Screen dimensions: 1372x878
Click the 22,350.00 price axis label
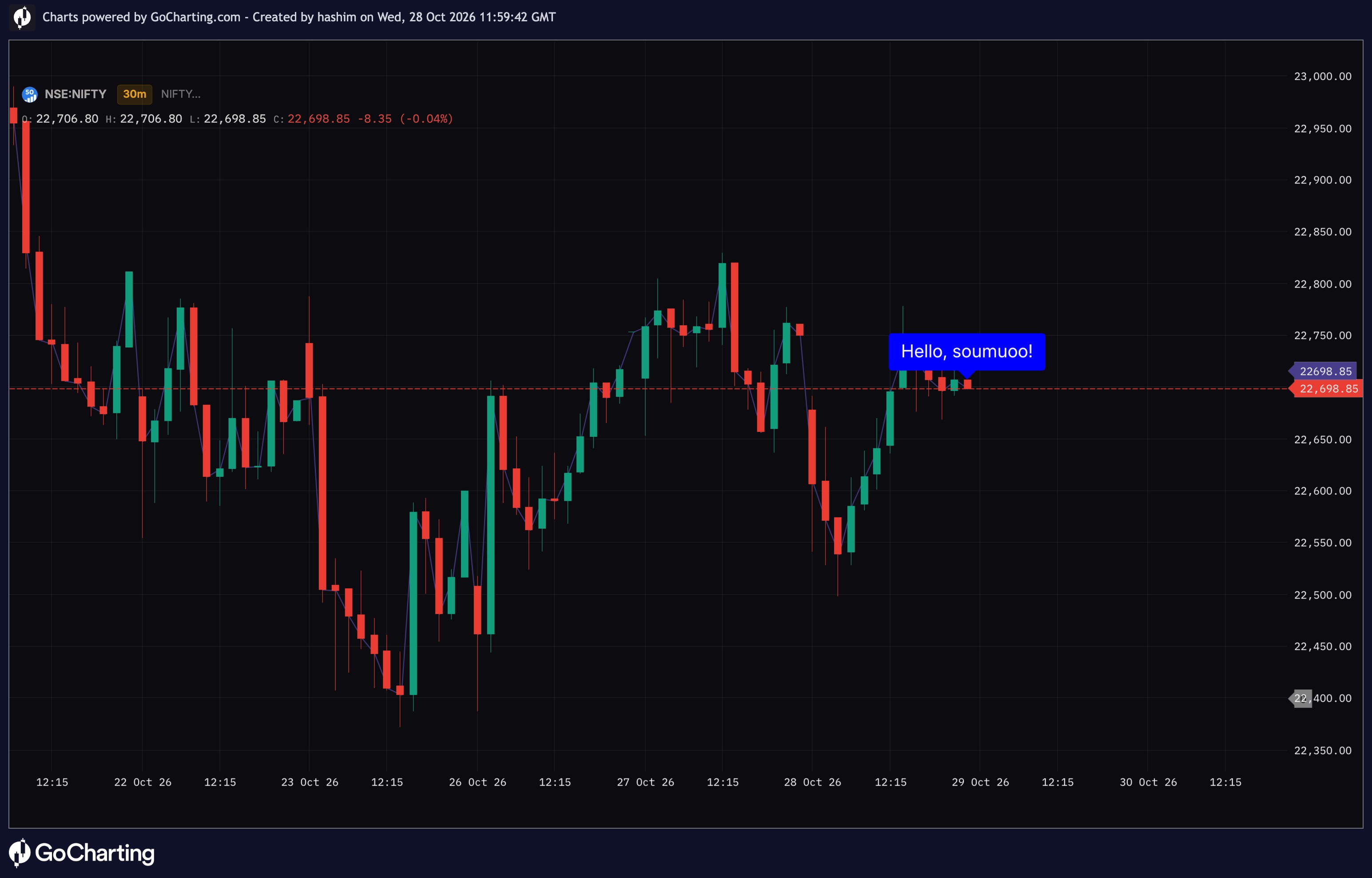tap(1322, 751)
